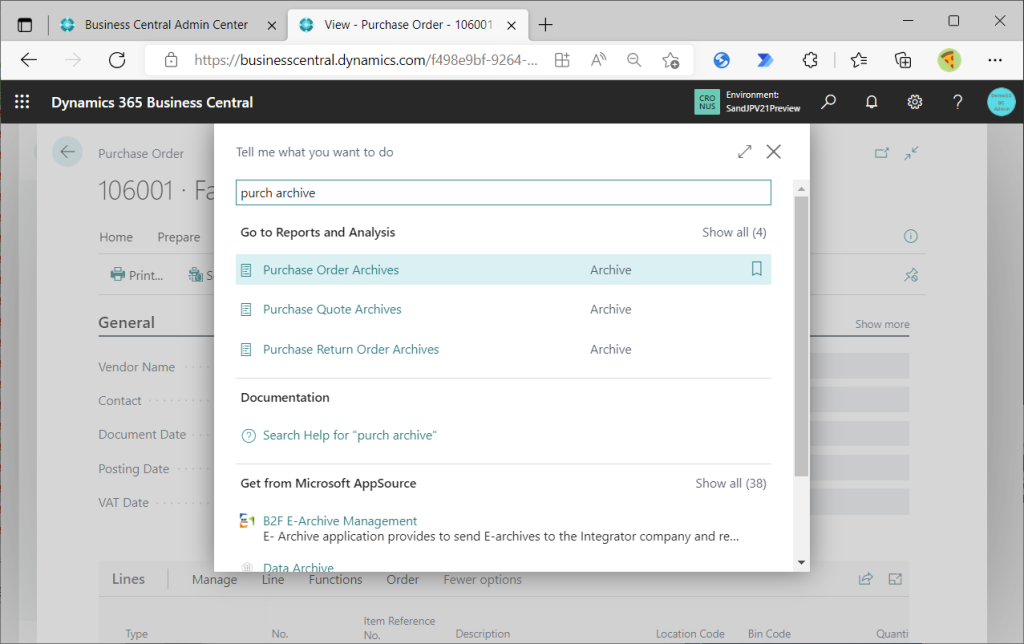Open the user account avatar menu
This screenshot has height=644, width=1024.
tap(1001, 102)
